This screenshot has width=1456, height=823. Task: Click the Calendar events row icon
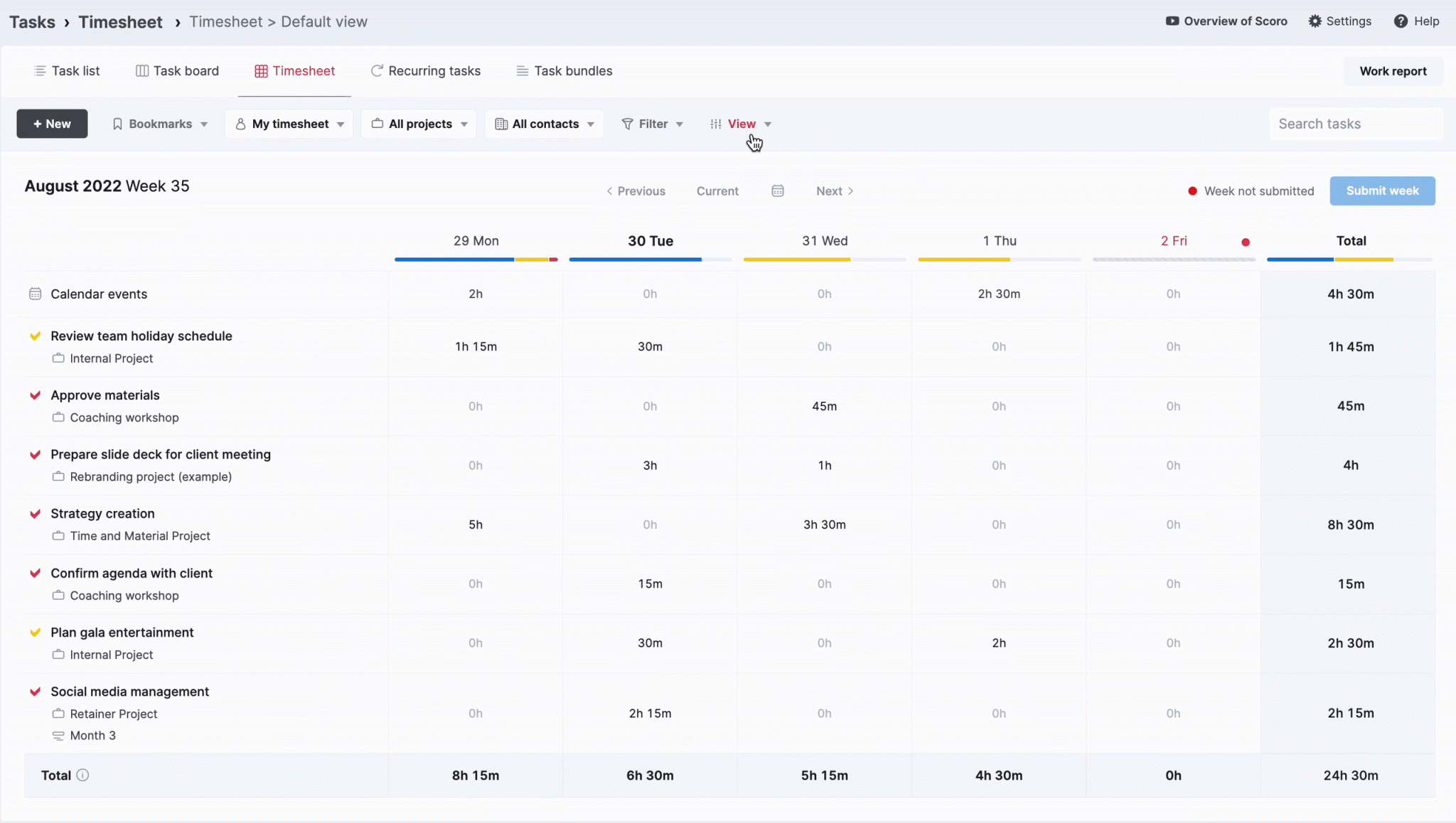click(35, 294)
